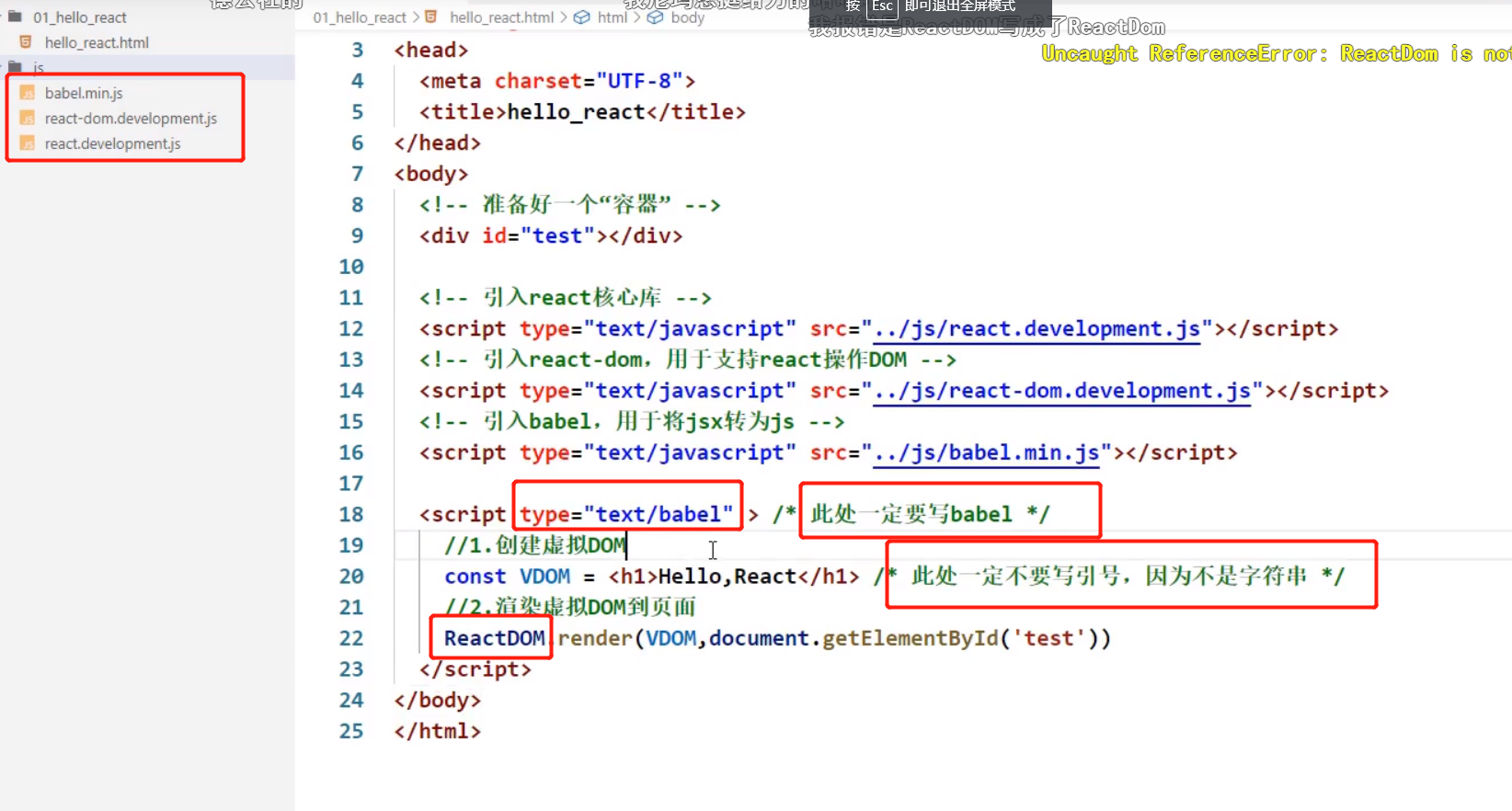Open hello_react.html from the file tree
This screenshot has width=1512, height=811.
(x=97, y=42)
